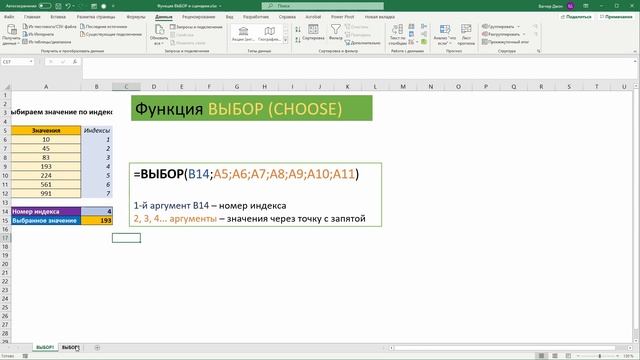640x360 pixels.
Task: Switch to the Формулы ribbon tab
Action: [136, 17]
